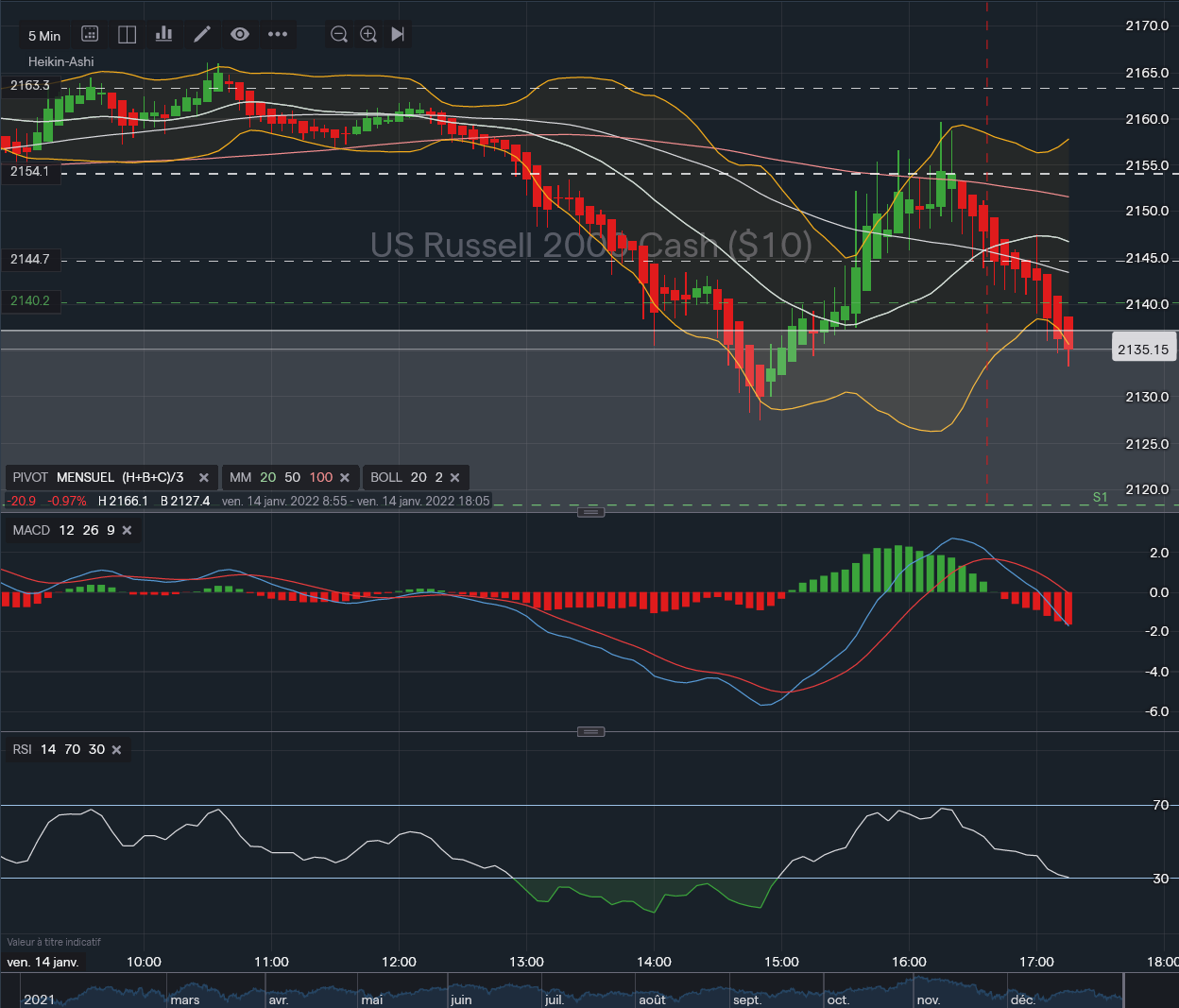Click the divider handle above MACD panel
This screenshot has width=1179, height=1008.
tap(590, 512)
